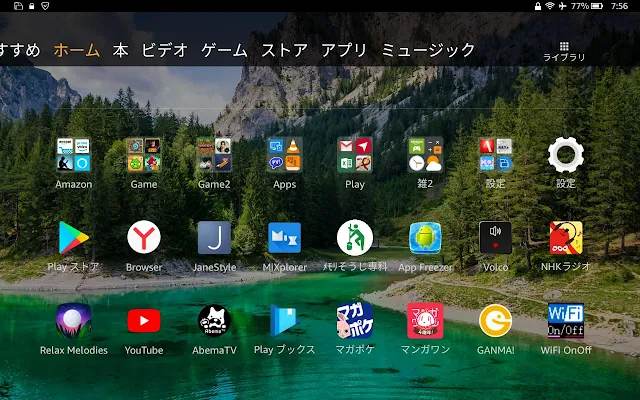Switch to the ストア tab
Image resolution: width=640 pixels, height=400 pixels.
point(284,51)
